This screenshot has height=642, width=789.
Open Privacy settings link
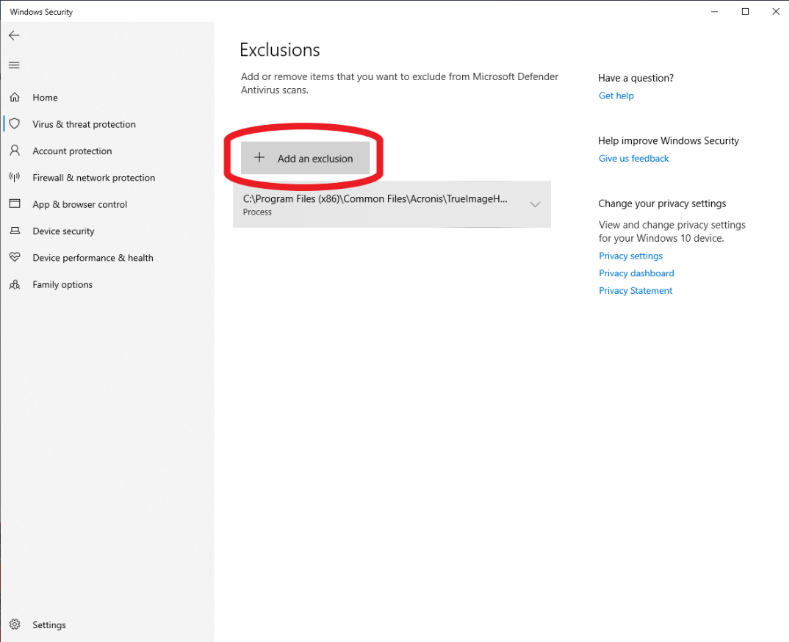click(630, 256)
